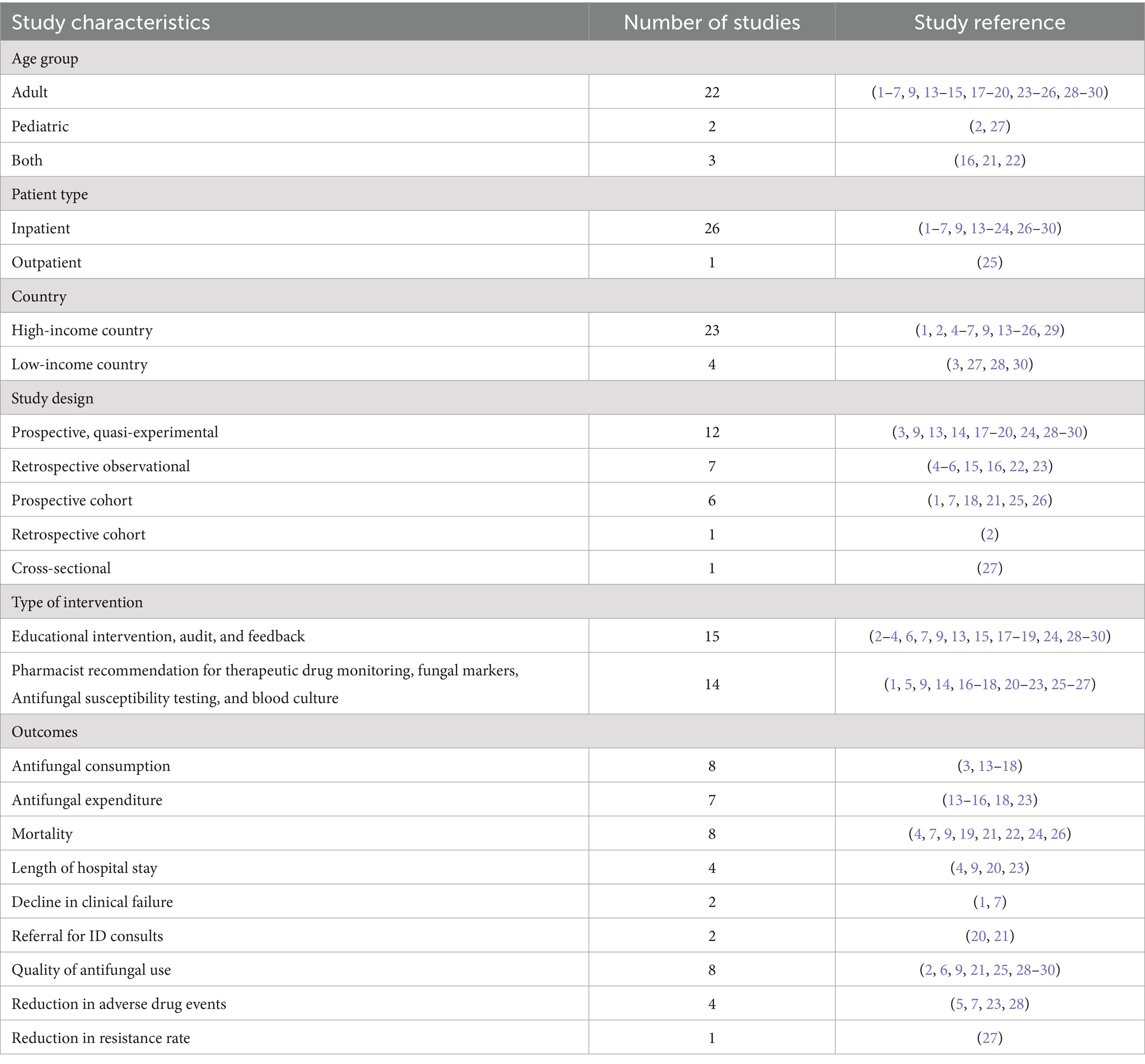The width and height of the screenshot is (1145, 1064).
Task: Select Type of intervention section row
Action: click(573, 602)
